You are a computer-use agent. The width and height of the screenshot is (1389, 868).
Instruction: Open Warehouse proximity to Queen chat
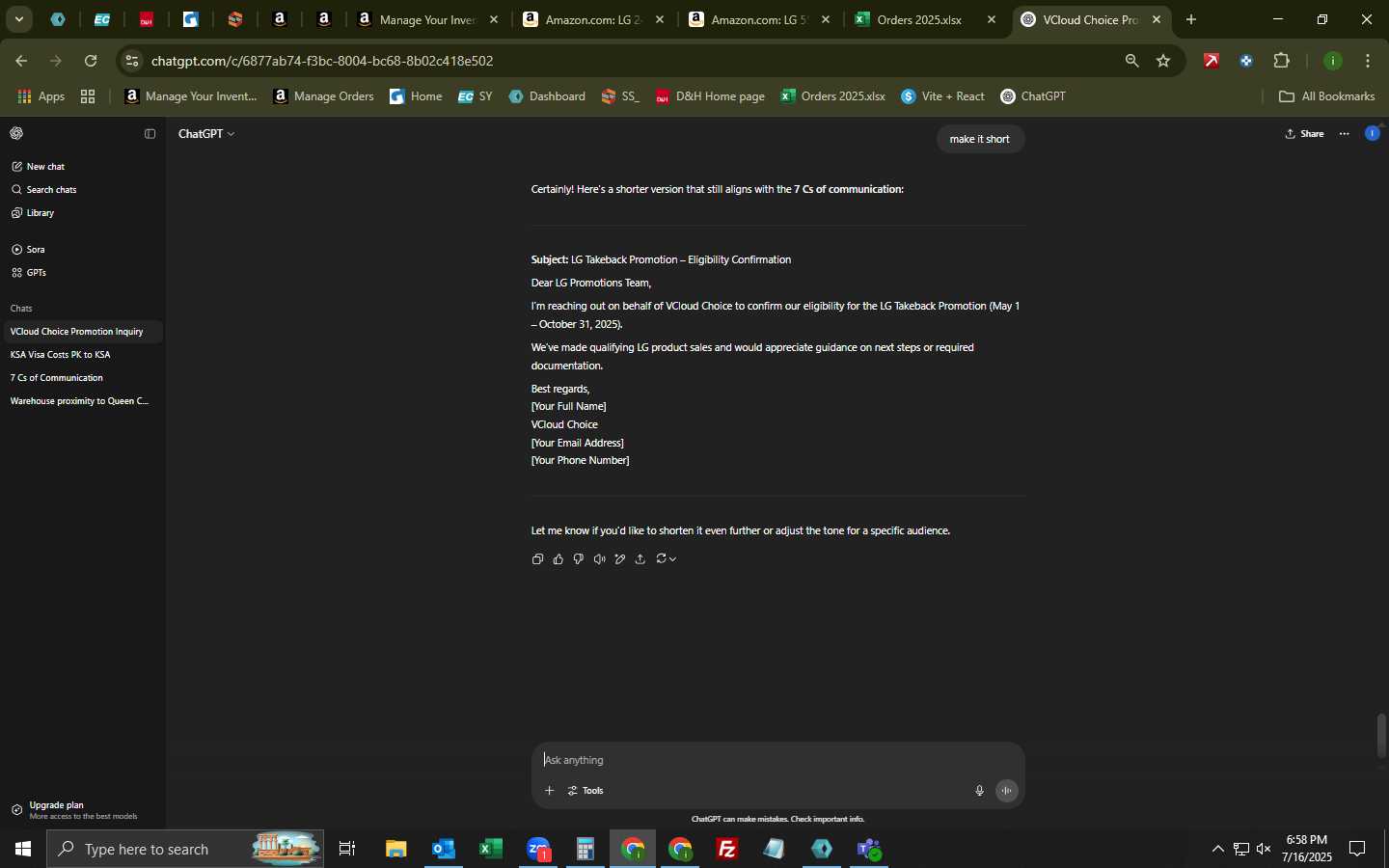(82, 401)
